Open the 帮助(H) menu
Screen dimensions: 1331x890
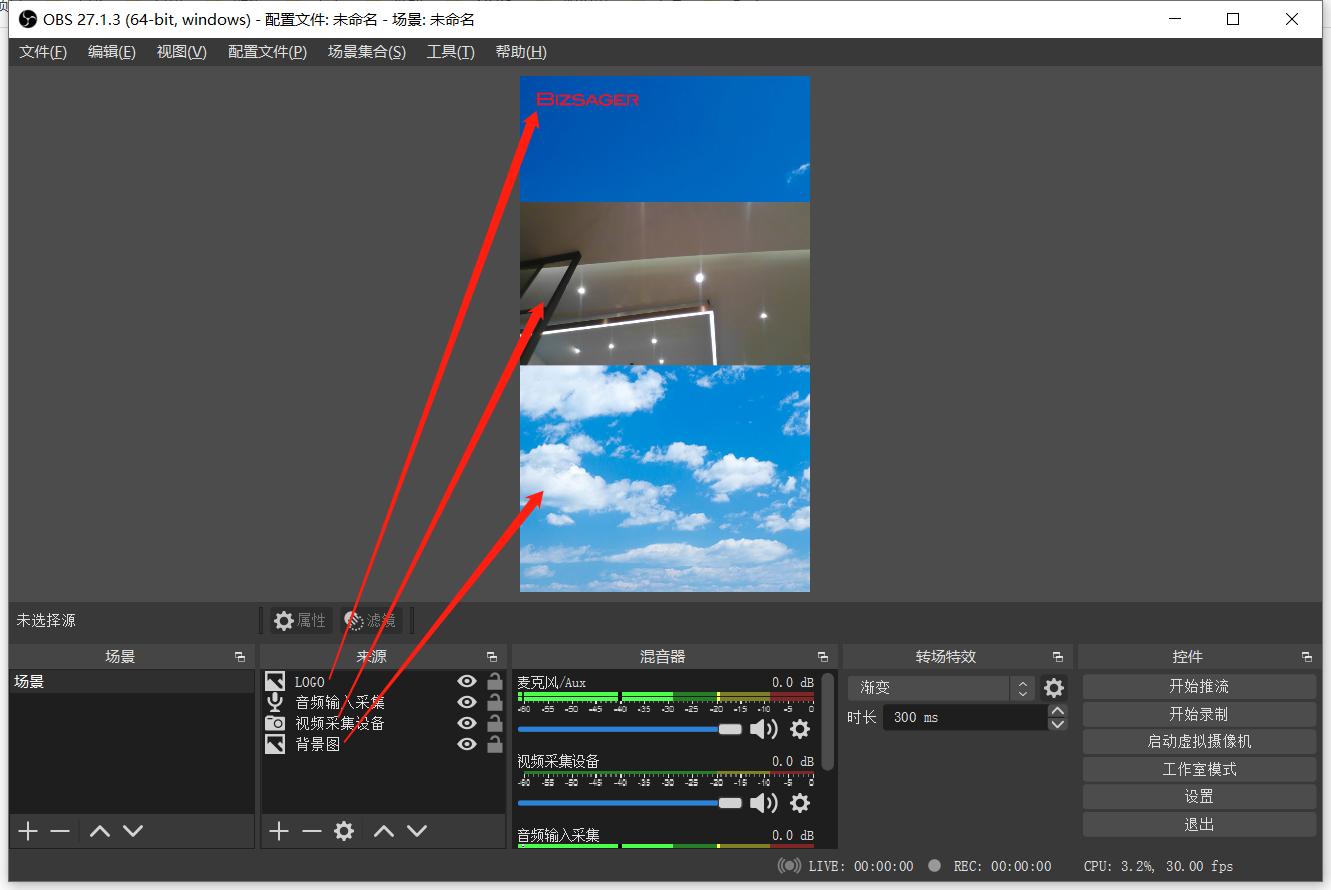tap(521, 52)
